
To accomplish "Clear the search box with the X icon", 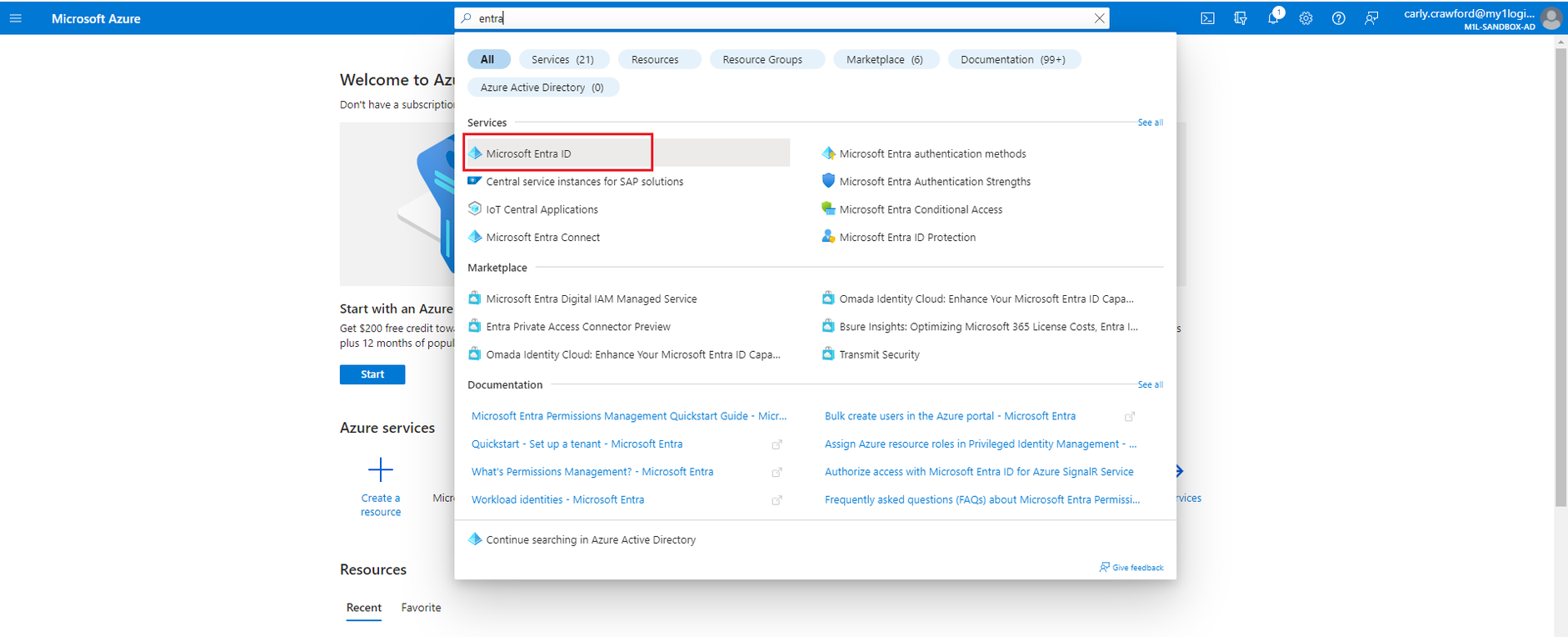I will click(1099, 18).
